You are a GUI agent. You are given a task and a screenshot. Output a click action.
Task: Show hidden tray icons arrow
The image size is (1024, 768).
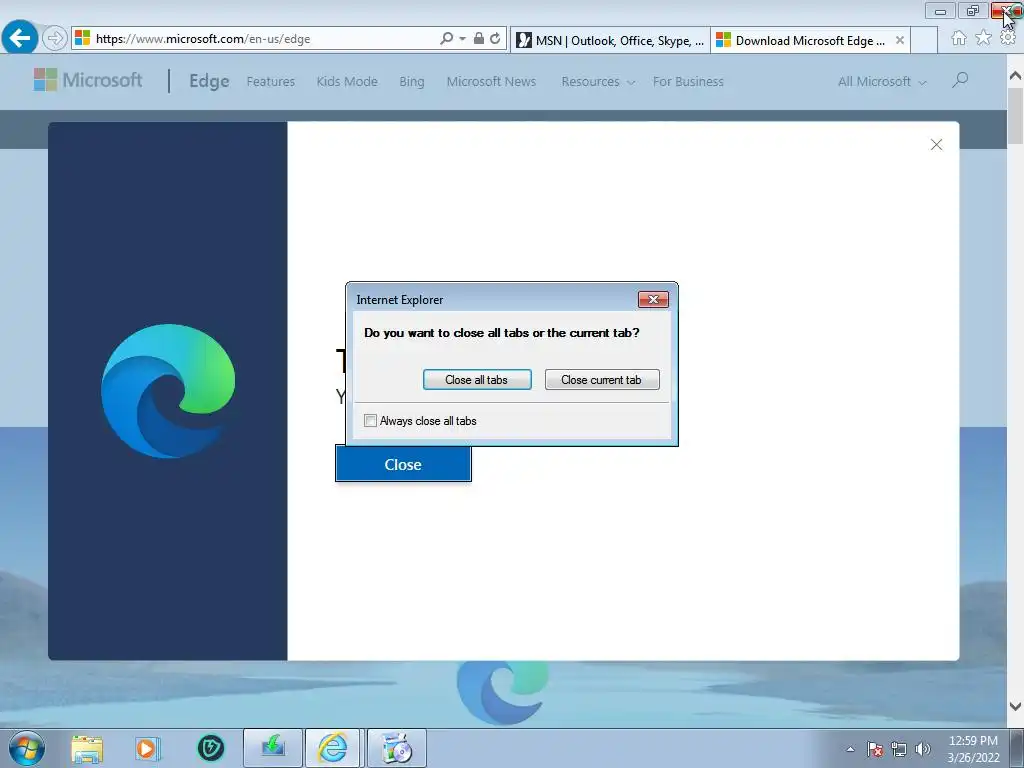pos(850,749)
